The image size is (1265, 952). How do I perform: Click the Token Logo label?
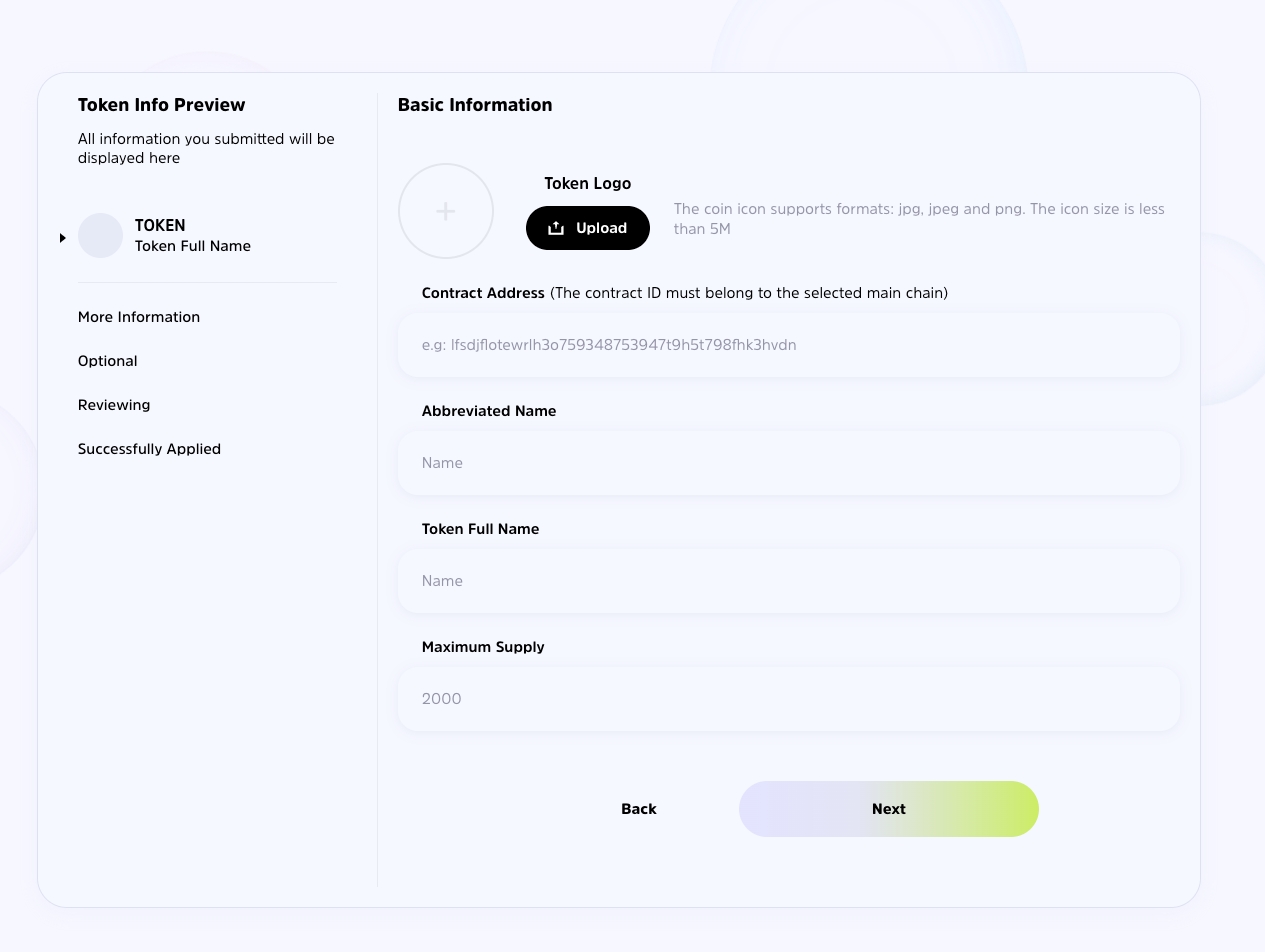pos(587,184)
